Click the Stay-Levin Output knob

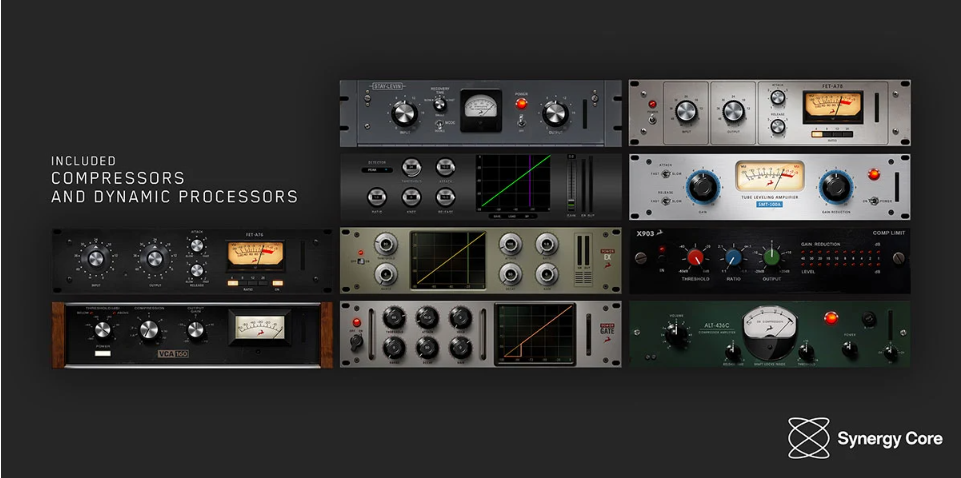pyautogui.click(x=554, y=113)
